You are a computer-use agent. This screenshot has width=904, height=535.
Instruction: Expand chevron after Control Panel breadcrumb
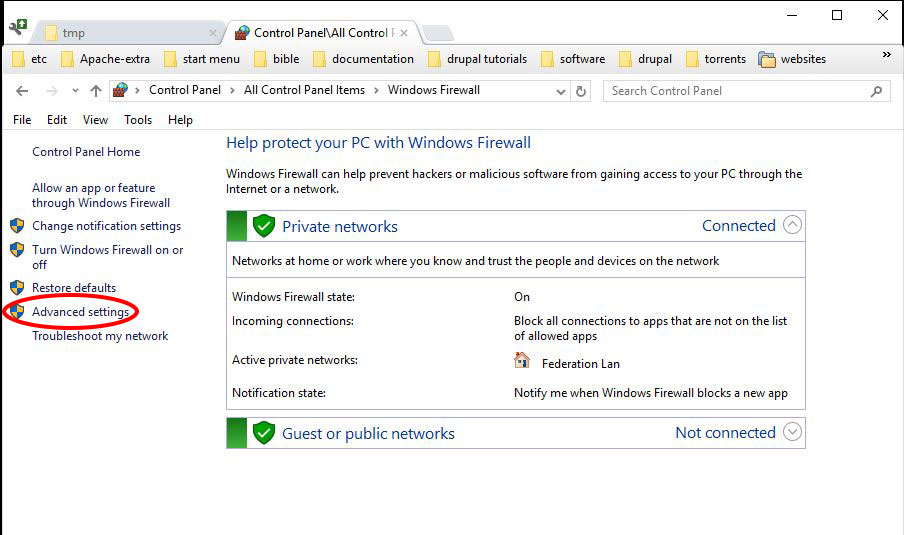click(x=232, y=91)
